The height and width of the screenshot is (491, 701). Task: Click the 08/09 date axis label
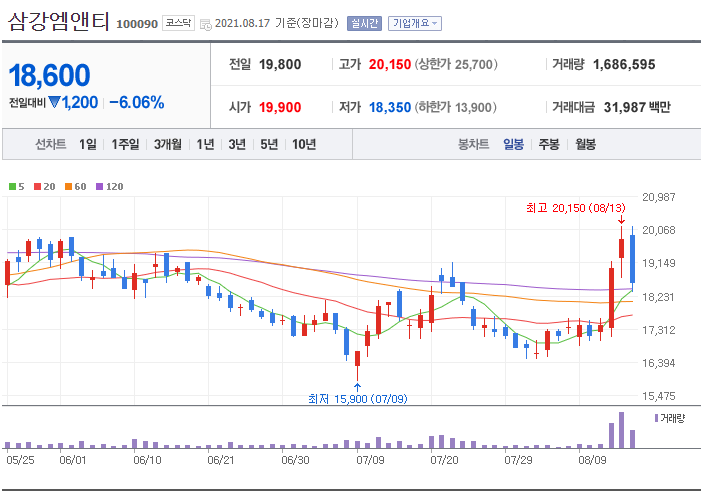click(592, 460)
